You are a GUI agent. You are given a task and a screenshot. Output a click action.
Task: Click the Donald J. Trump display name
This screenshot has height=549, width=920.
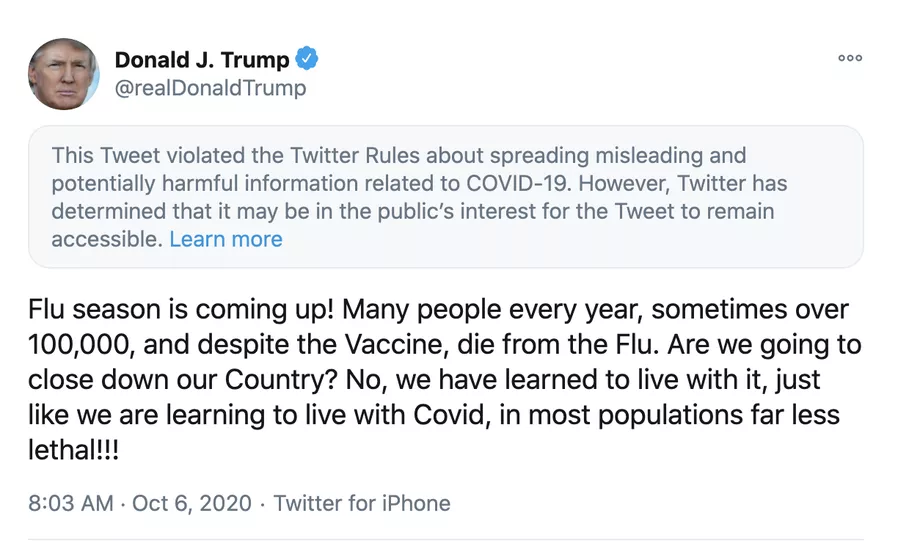202,60
